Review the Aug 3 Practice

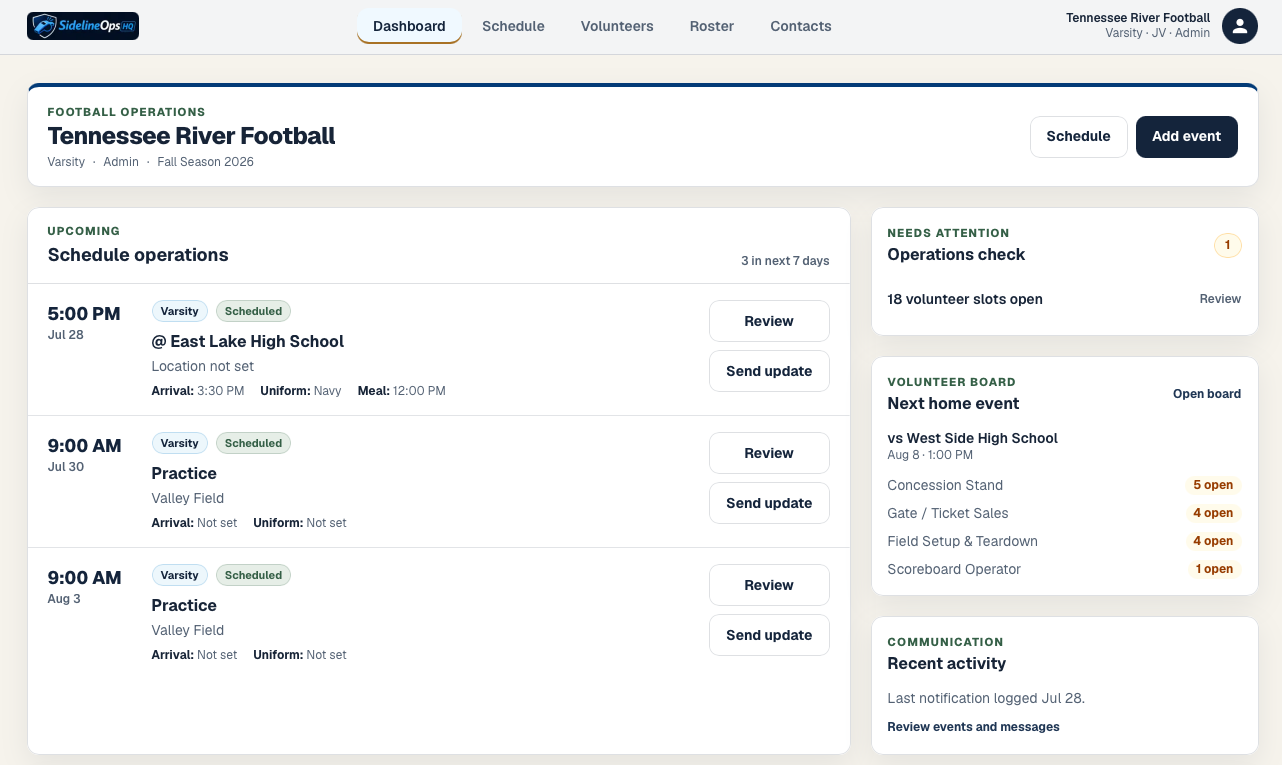769,585
